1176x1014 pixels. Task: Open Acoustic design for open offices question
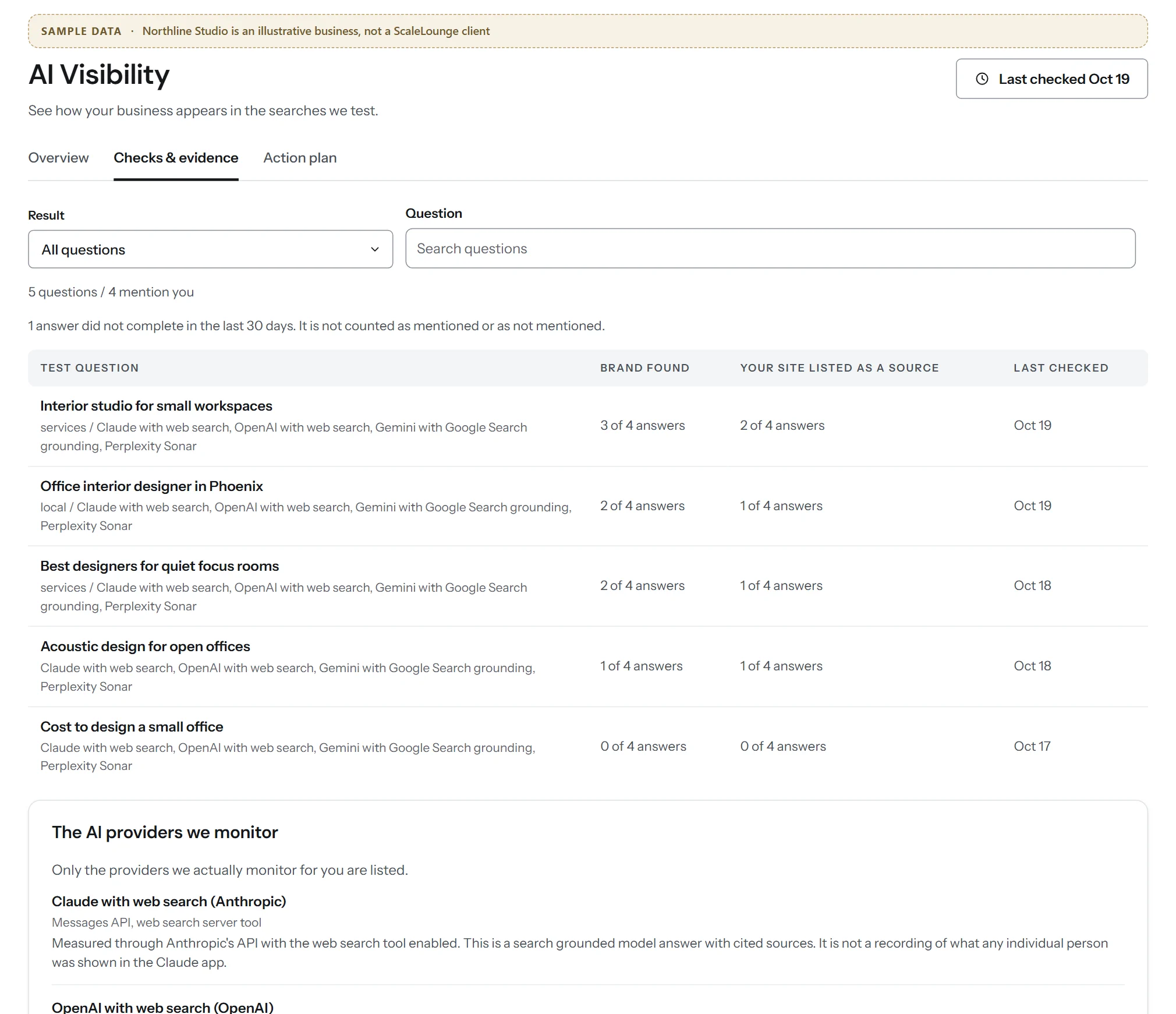point(145,646)
